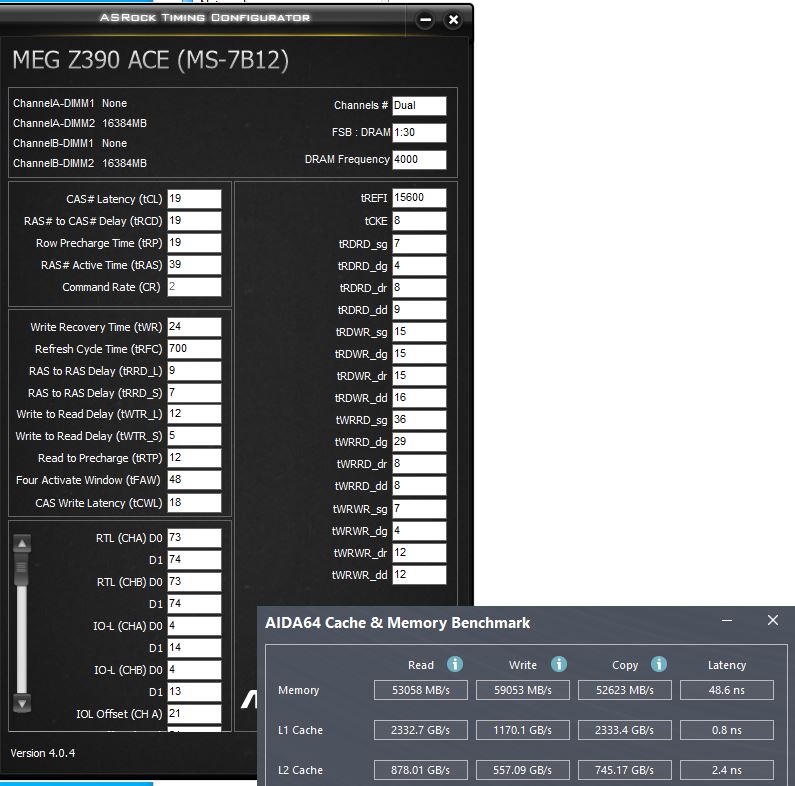The image size is (795, 786).
Task: Click the tWRRD_dr value field
Action: tap(419, 463)
